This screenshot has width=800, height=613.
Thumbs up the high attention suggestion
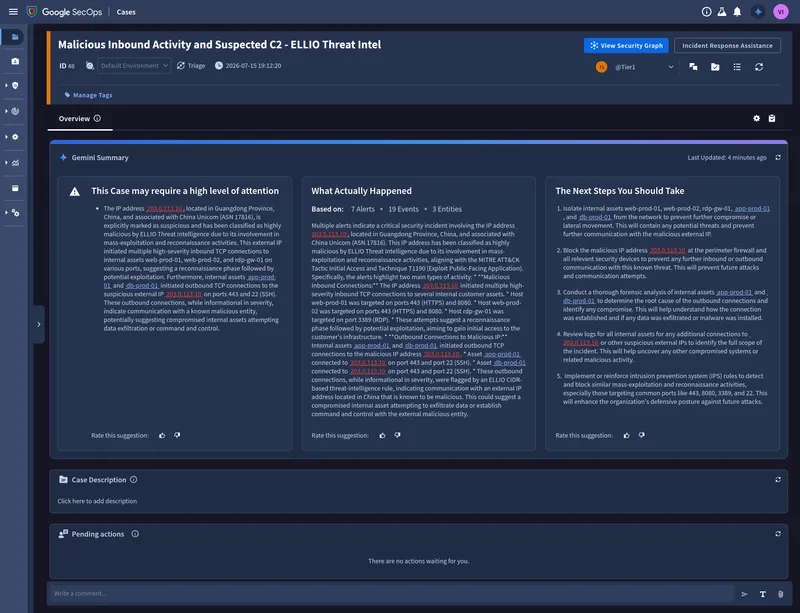point(162,435)
